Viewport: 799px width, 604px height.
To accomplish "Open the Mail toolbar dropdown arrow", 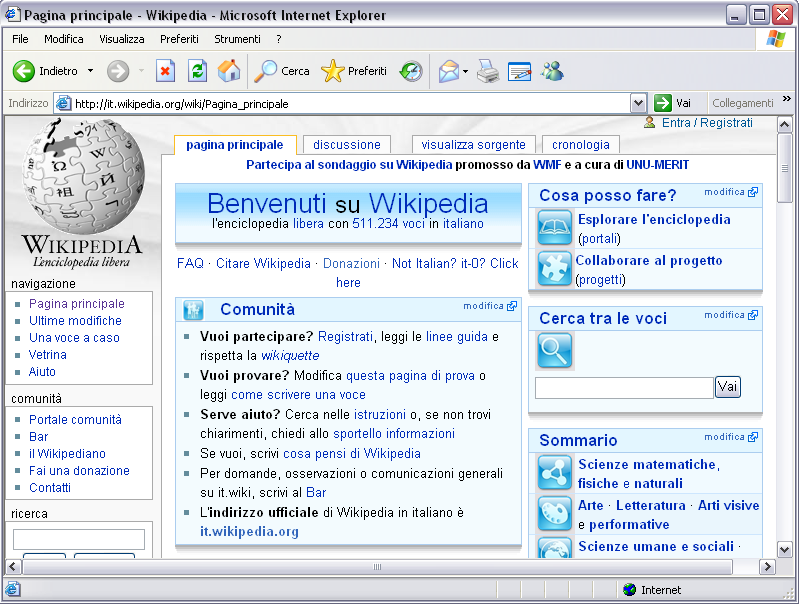I will (465, 72).
